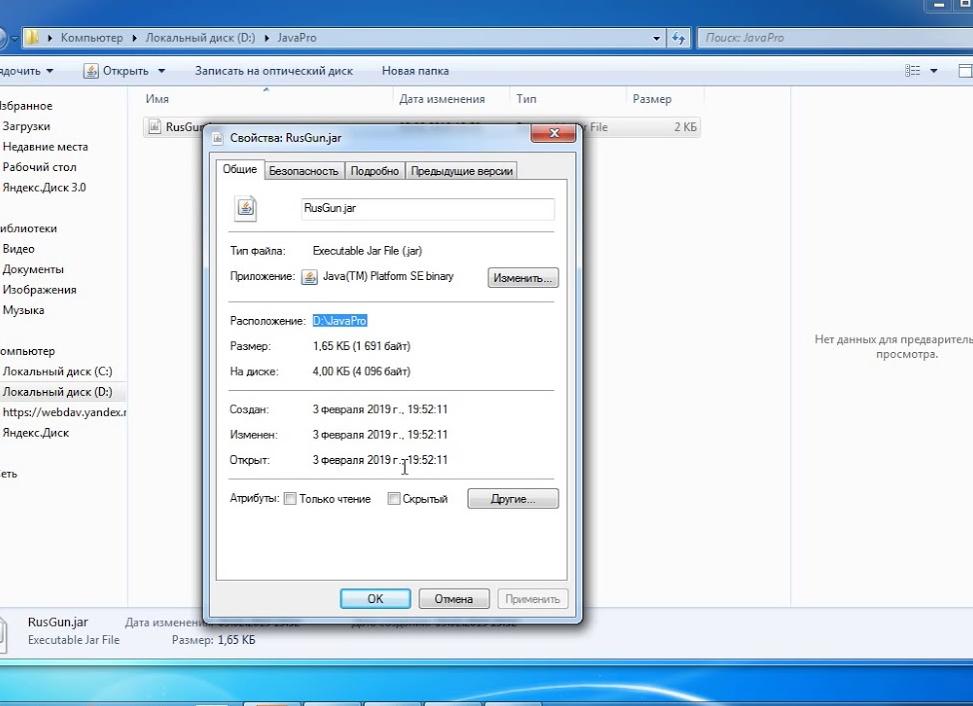Viewport: 973px width, 706px height.
Task: Open Недавние места in sidebar
Action: pyautogui.click(x=45, y=146)
